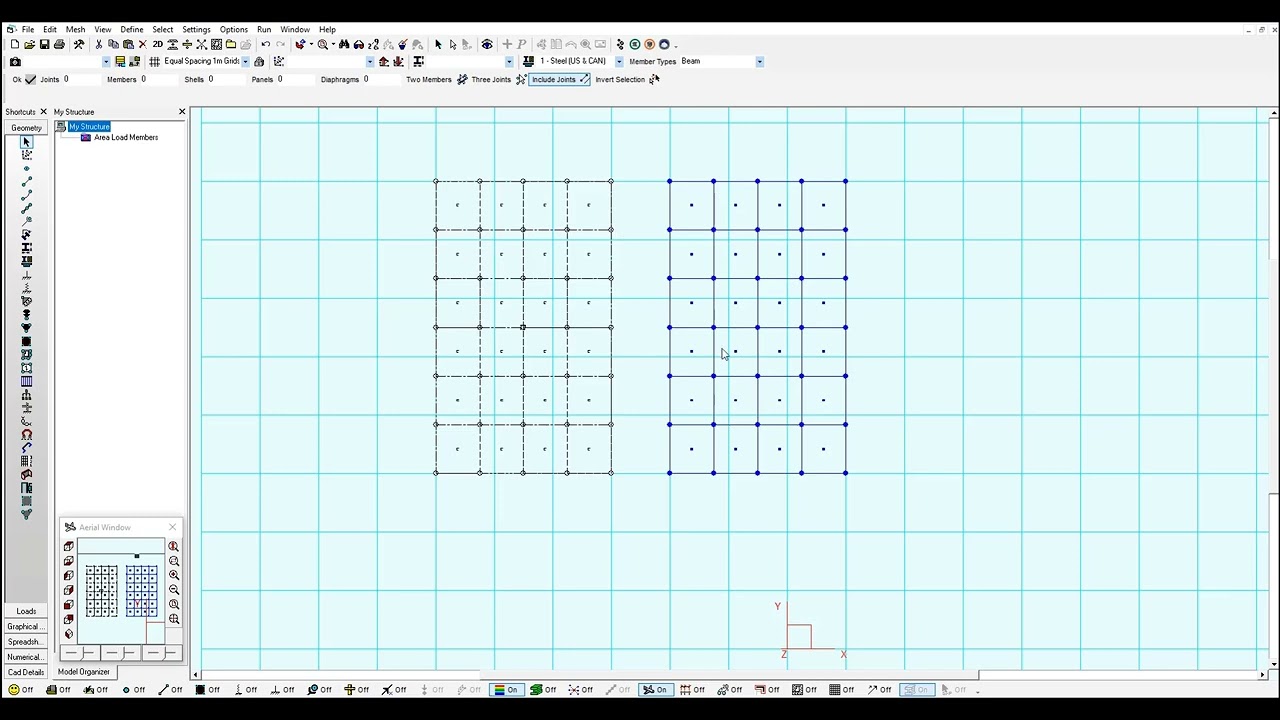Click the orange circular icon in the top toolbar
1280x720 pixels.
click(649, 44)
